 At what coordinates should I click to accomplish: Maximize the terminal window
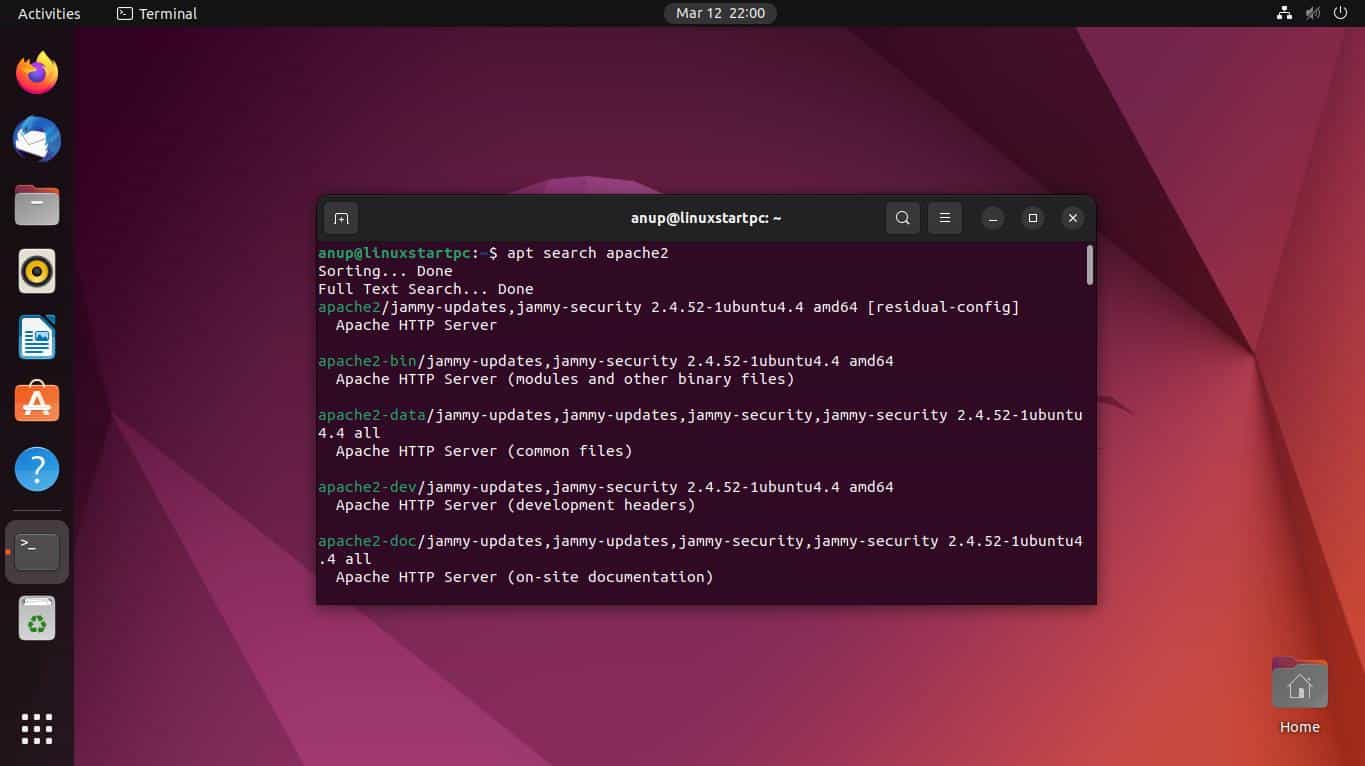click(x=1032, y=218)
